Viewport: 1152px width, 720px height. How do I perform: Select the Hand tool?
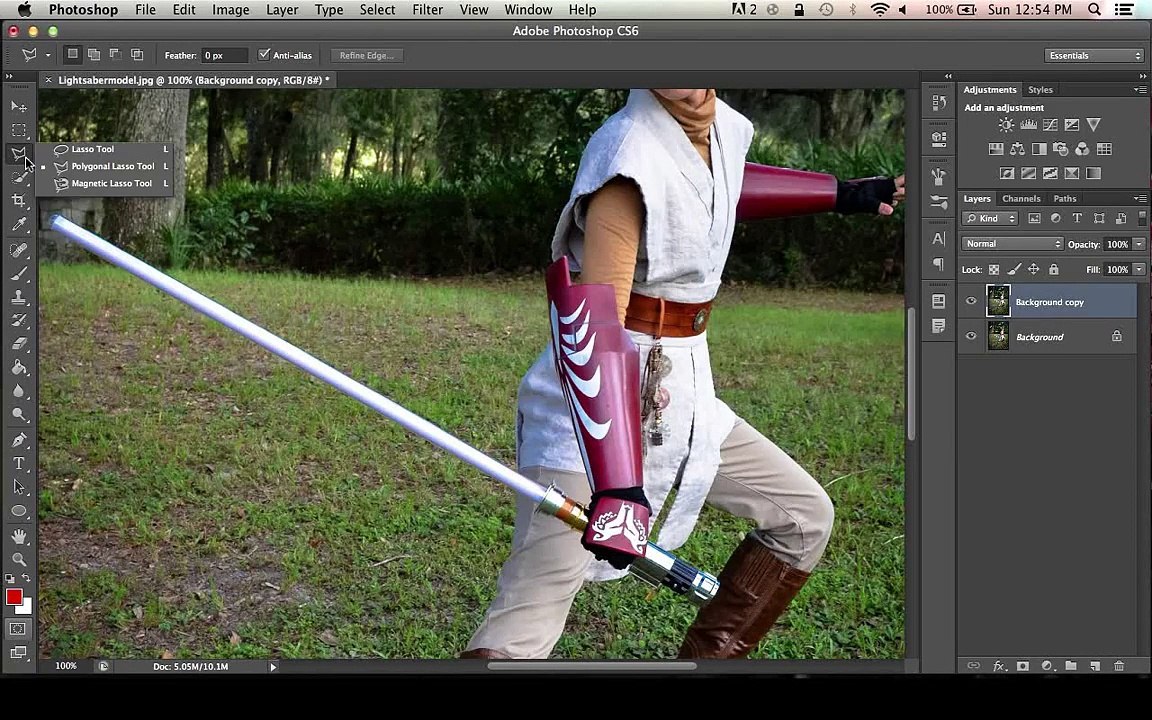[x=19, y=536]
